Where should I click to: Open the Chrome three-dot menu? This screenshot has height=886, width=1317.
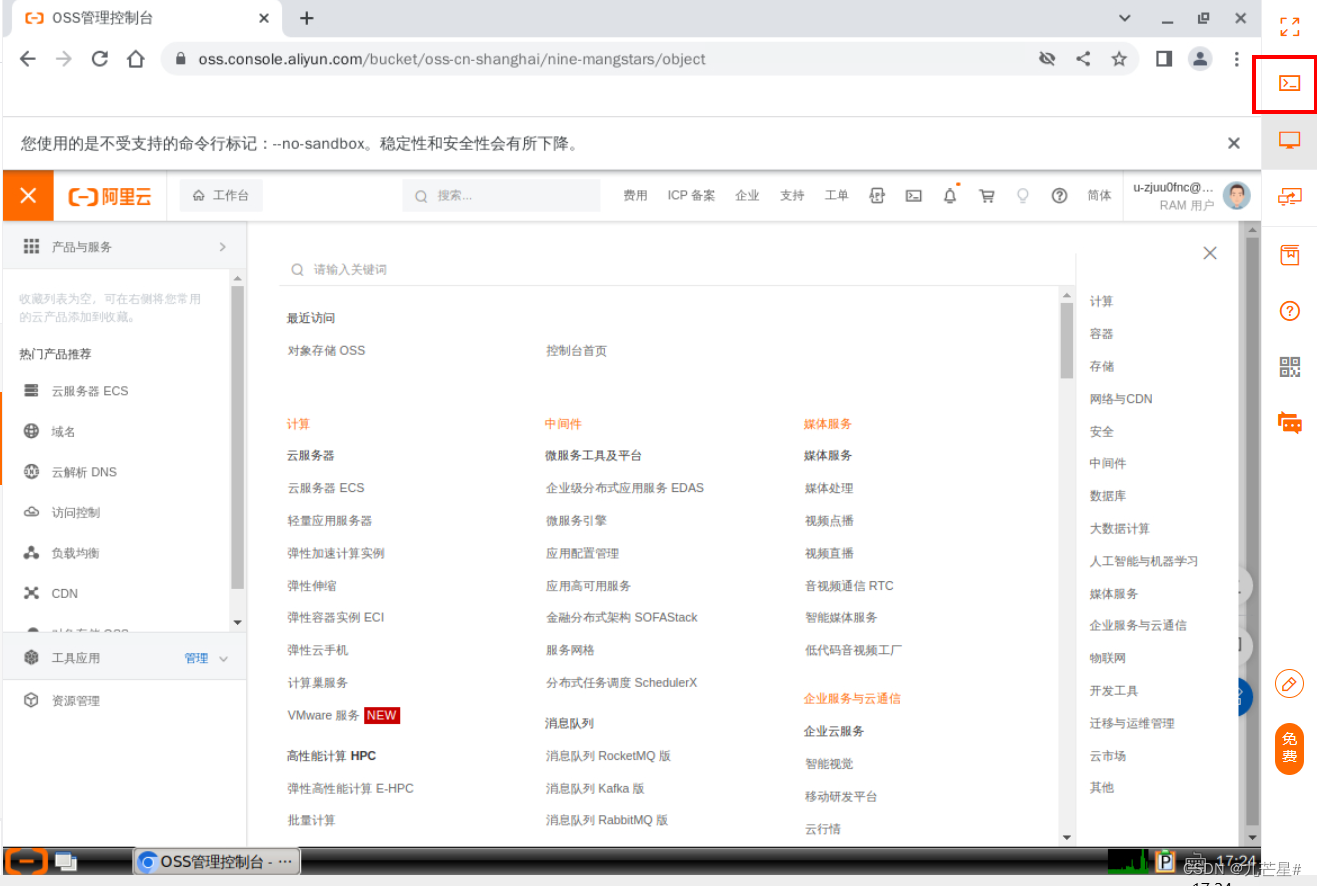[1237, 59]
